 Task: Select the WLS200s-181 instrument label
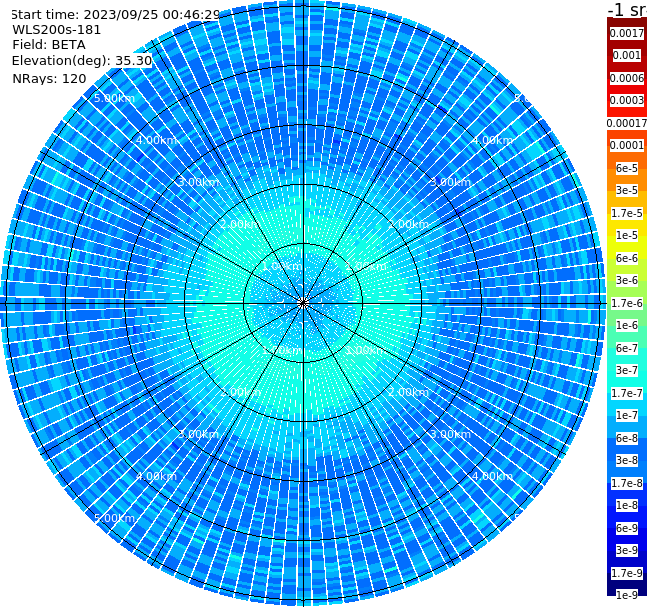[x=57, y=30]
